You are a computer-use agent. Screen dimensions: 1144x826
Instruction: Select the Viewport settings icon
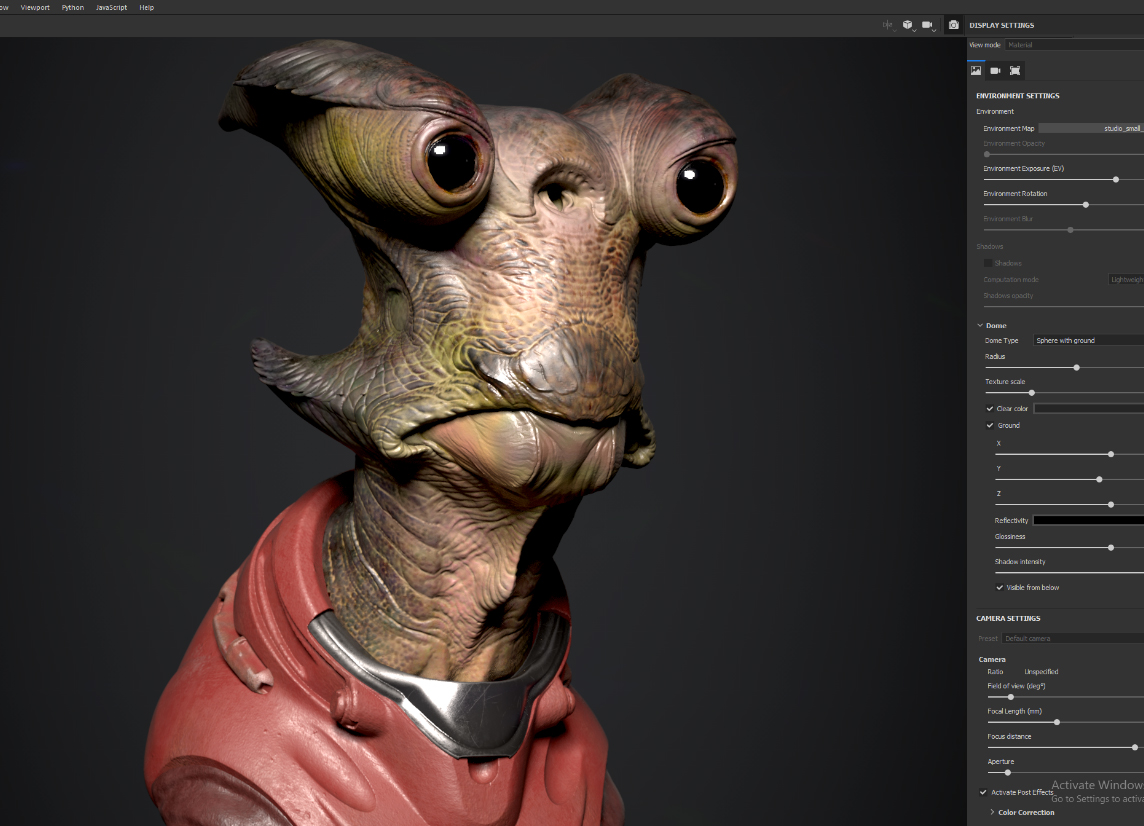[1015, 70]
